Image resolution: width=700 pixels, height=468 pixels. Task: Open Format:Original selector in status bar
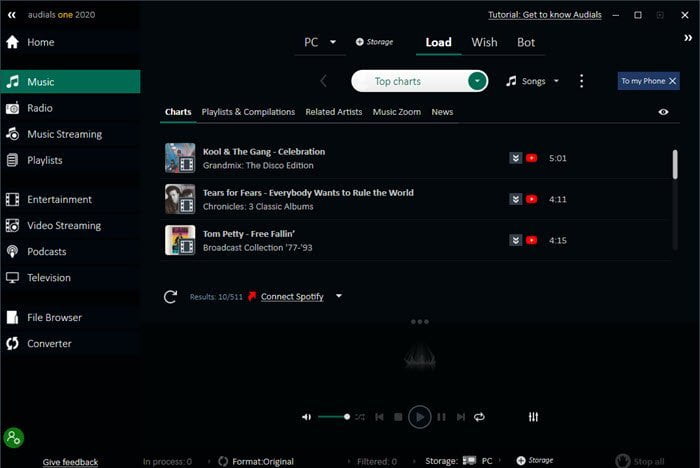click(x=256, y=461)
